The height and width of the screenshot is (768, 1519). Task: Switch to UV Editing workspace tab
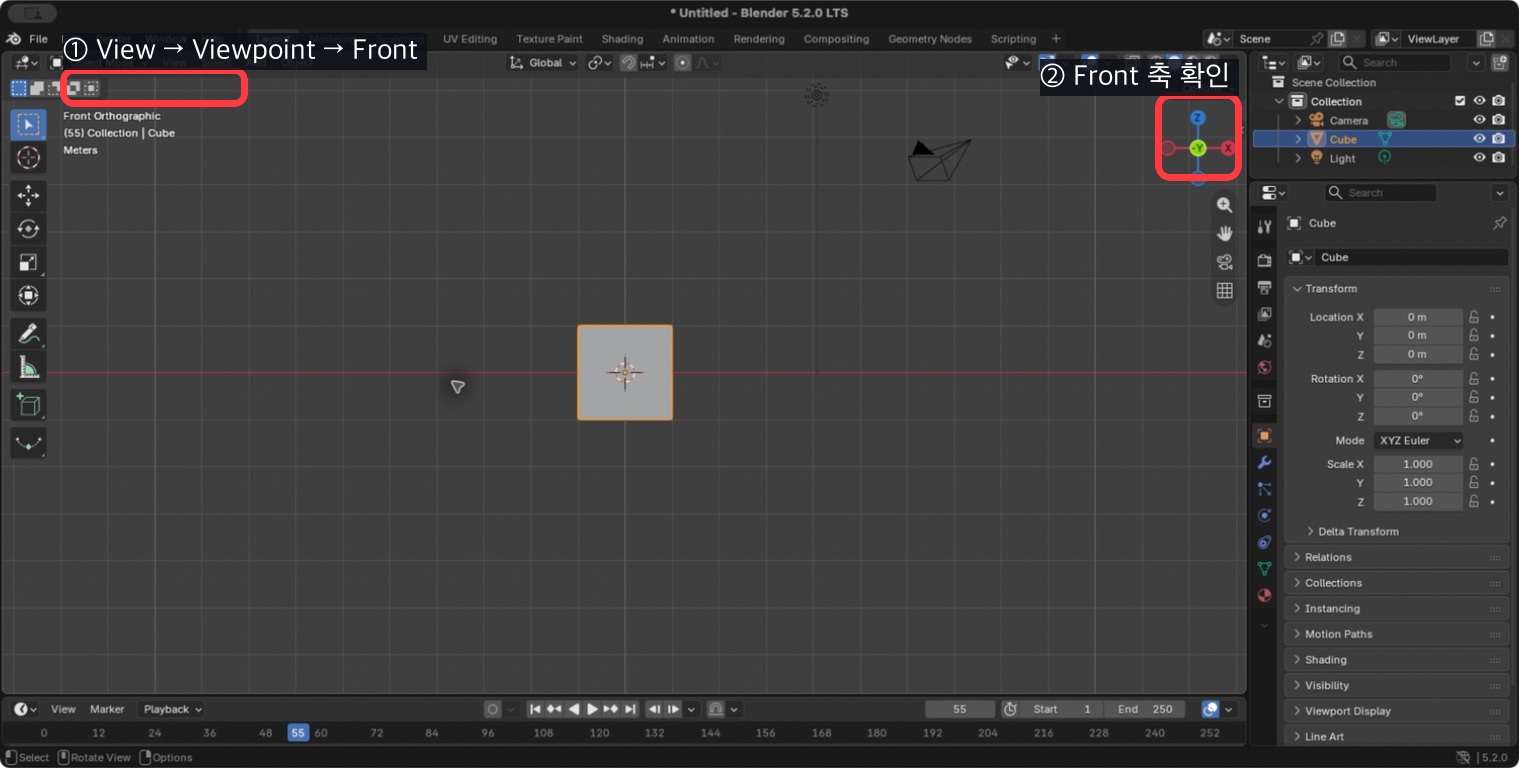click(470, 39)
